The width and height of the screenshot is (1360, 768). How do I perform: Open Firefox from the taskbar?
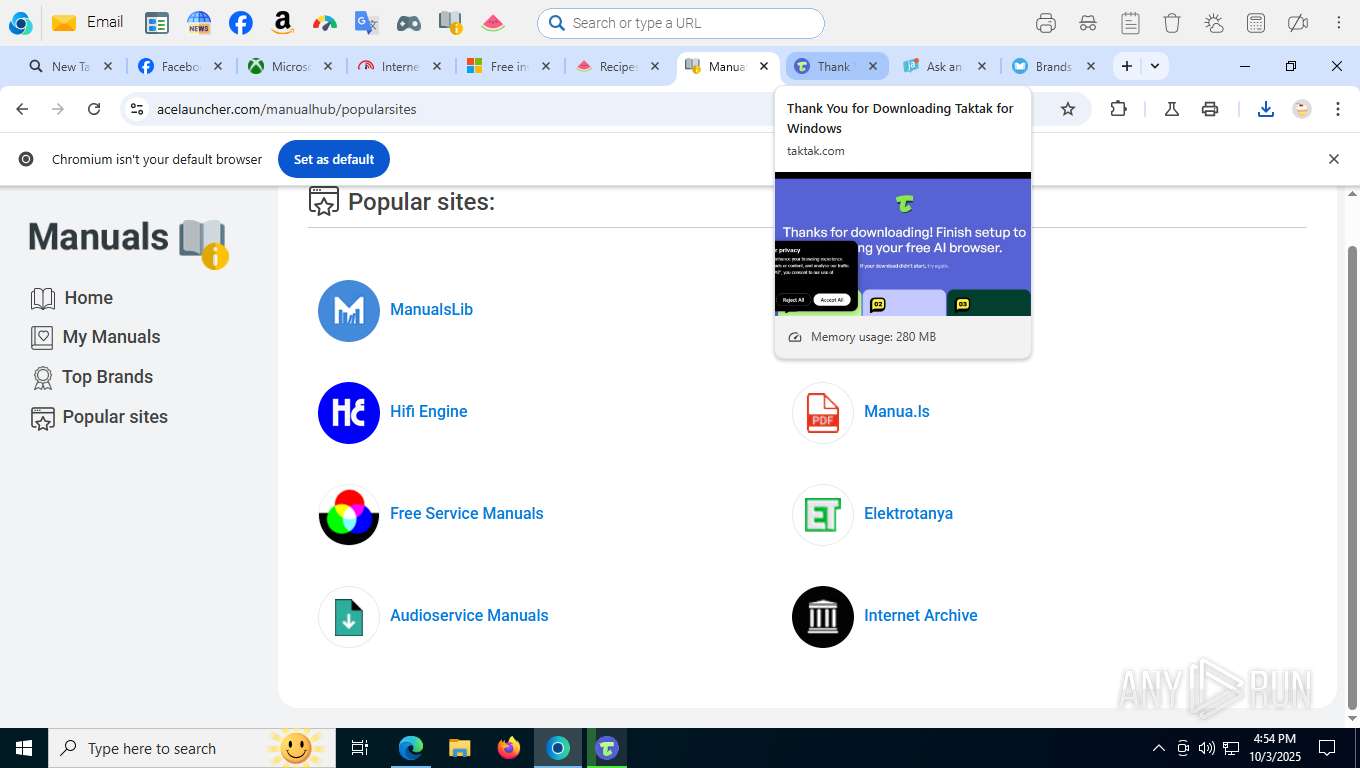pyautogui.click(x=509, y=748)
